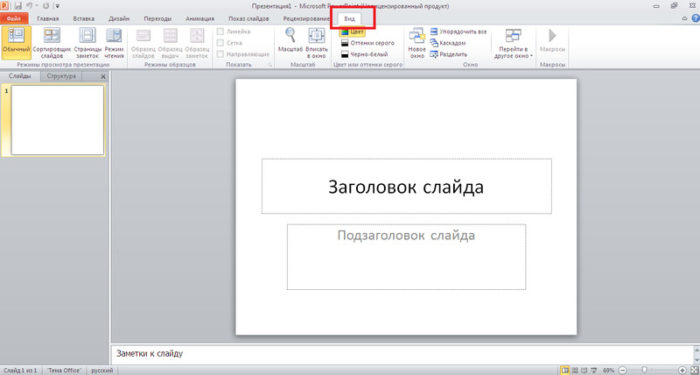Open the Показ слайдов tab
This screenshot has width=700, height=375.
(249, 19)
